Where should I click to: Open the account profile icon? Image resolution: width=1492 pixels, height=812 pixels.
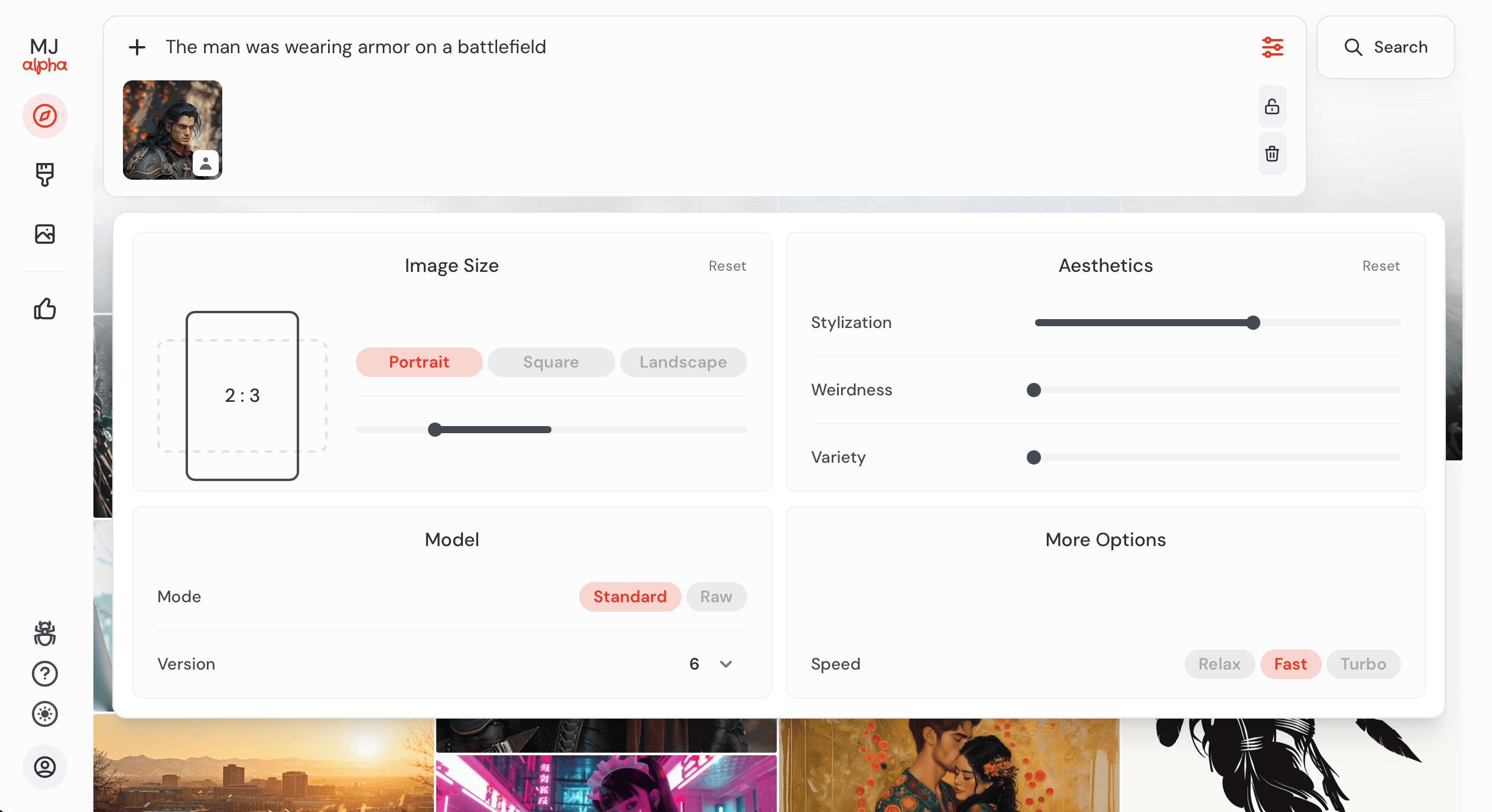[x=45, y=767]
